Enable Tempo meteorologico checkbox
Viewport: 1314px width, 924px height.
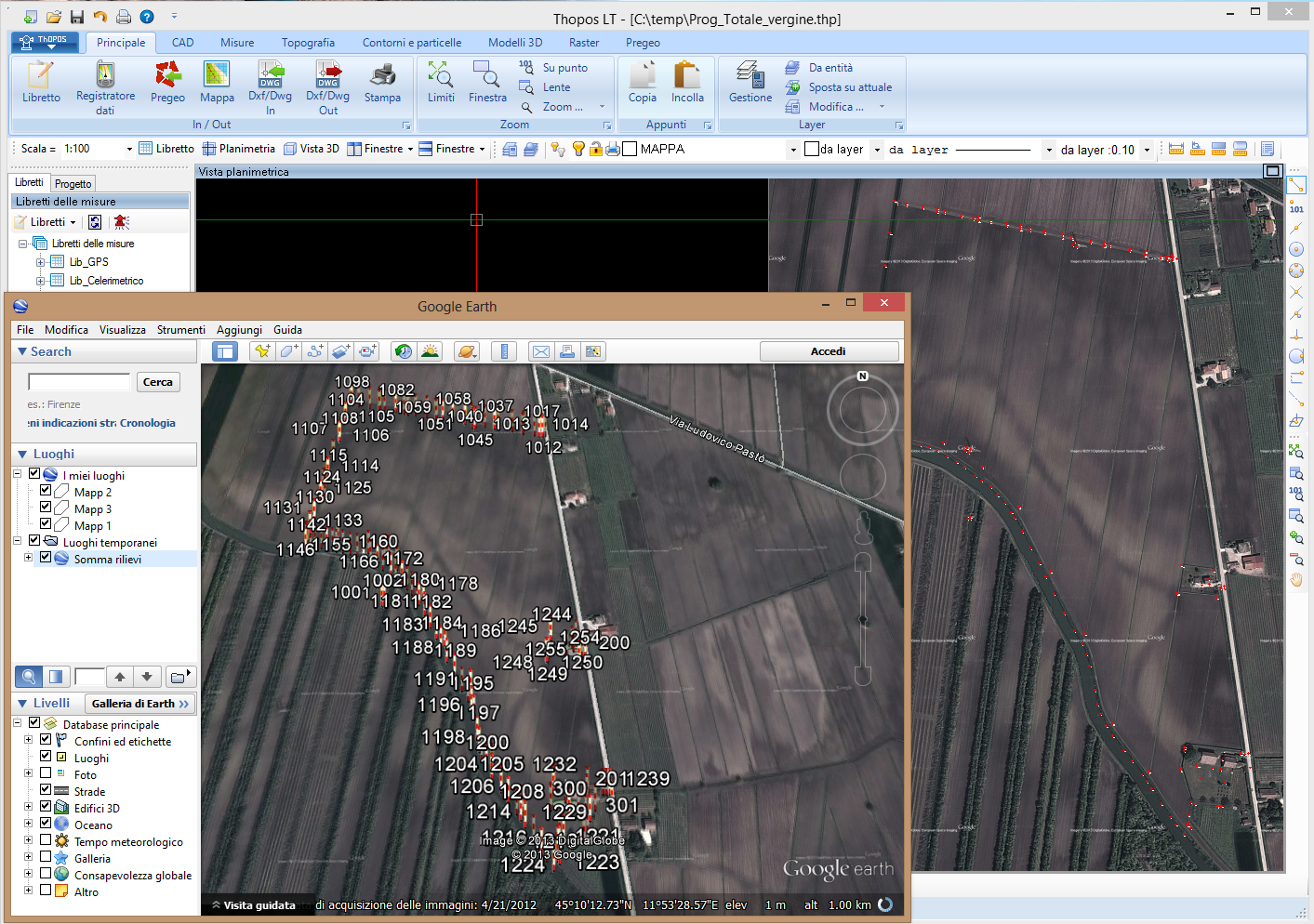tap(45, 840)
